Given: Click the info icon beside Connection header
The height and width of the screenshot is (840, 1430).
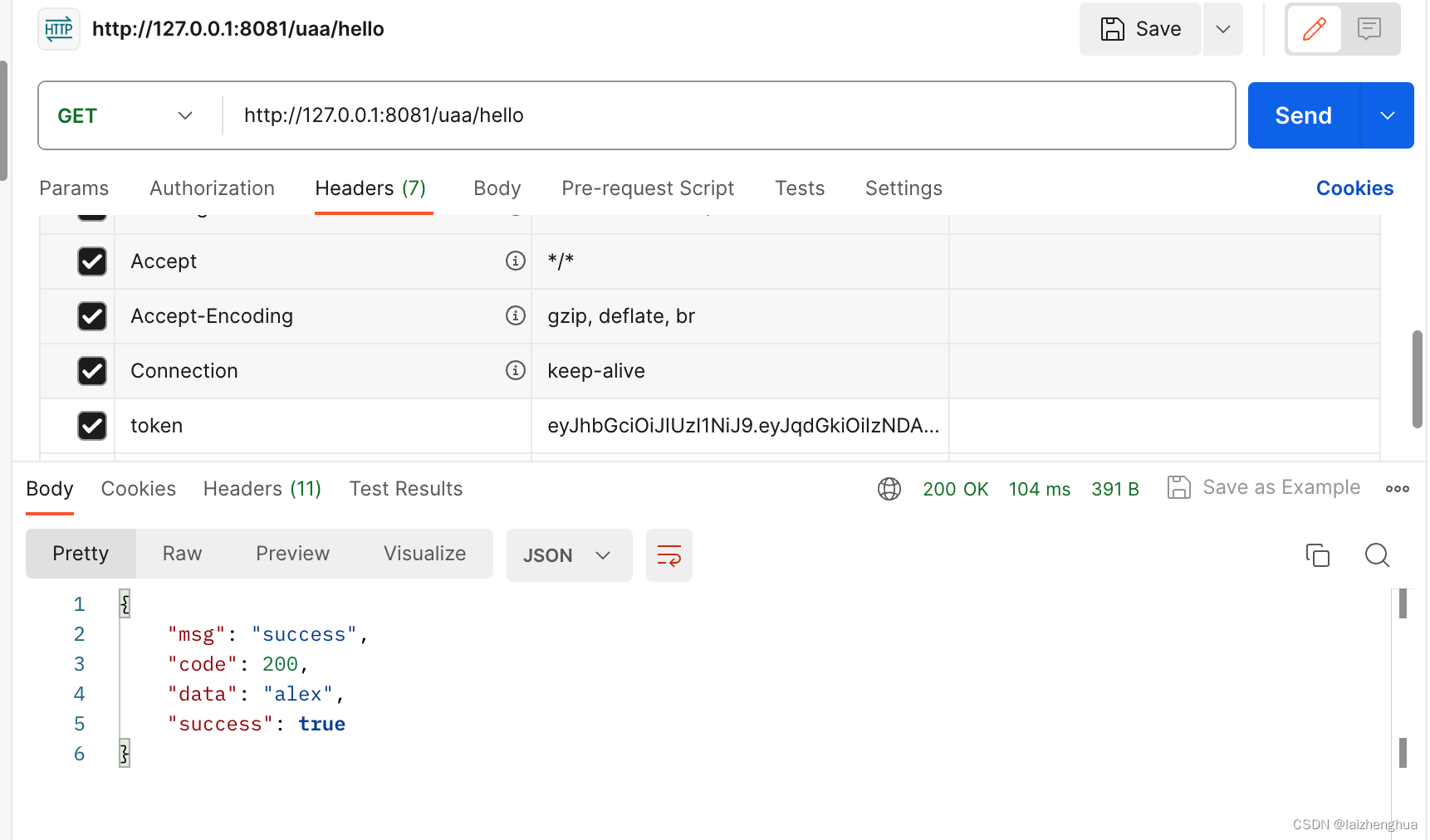Looking at the screenshot, I should point(516,370).
